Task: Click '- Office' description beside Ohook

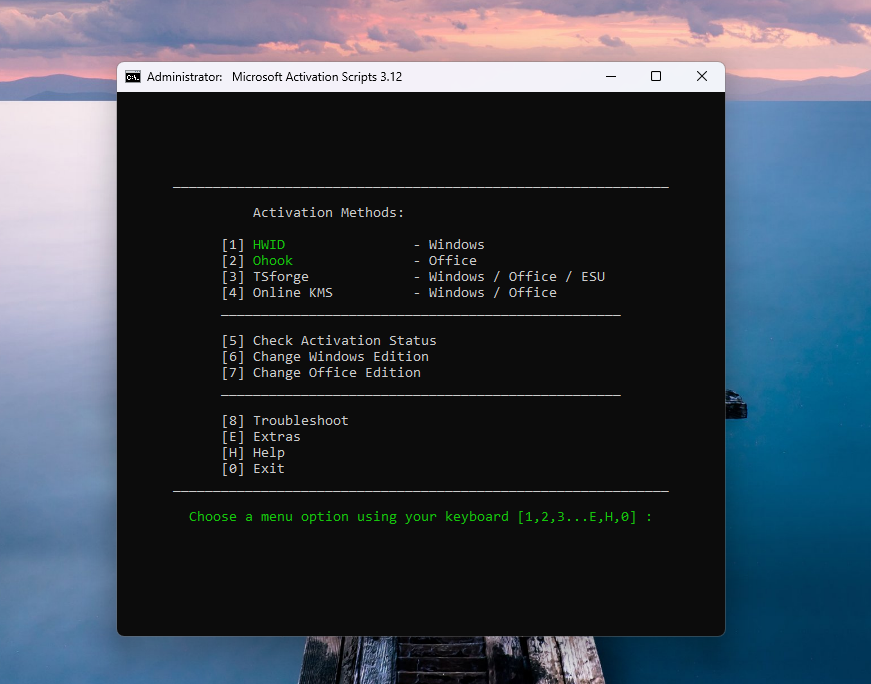Action: (x=445, y=261)
